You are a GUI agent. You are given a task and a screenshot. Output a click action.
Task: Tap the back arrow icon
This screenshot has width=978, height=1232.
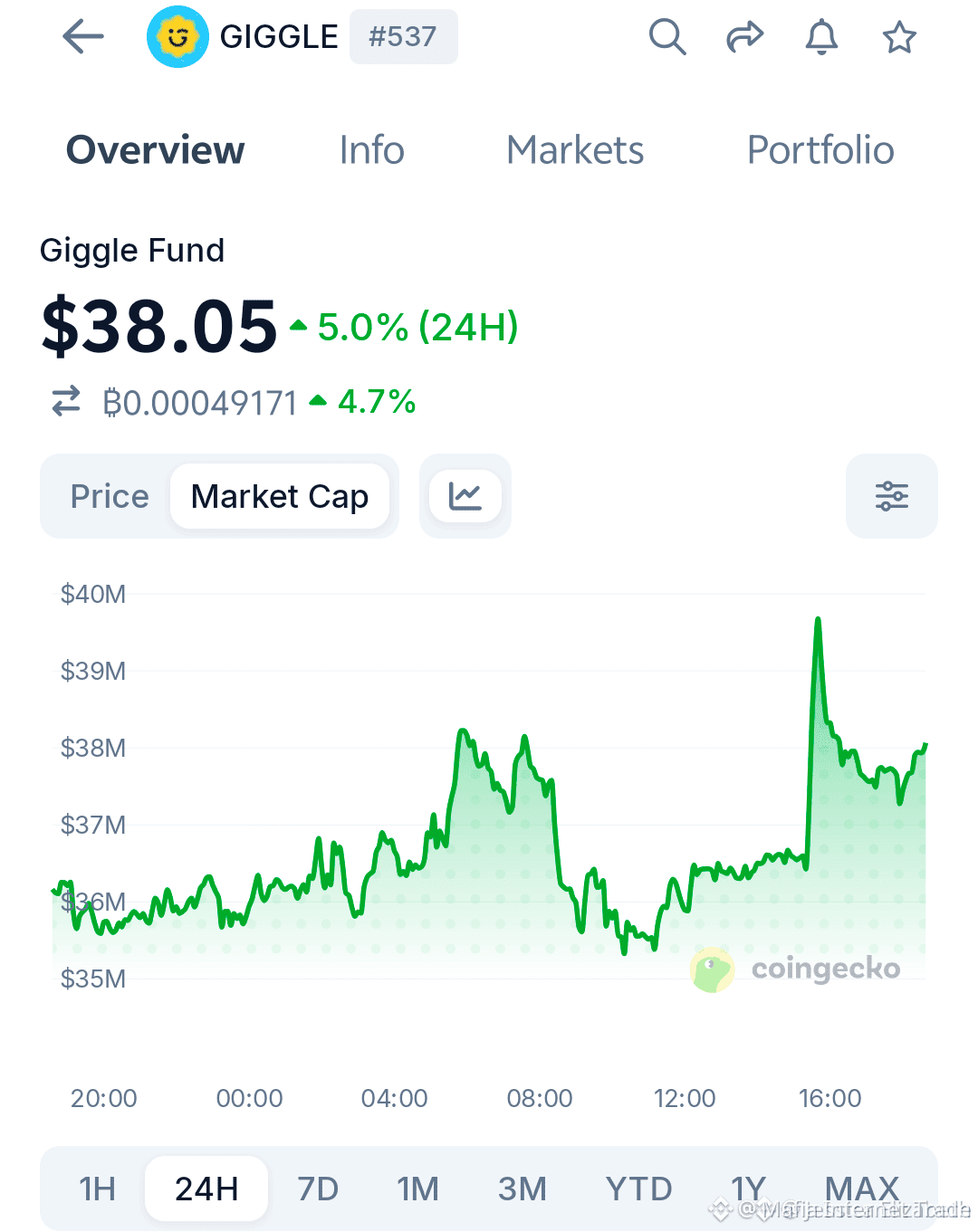pos(83,37)
